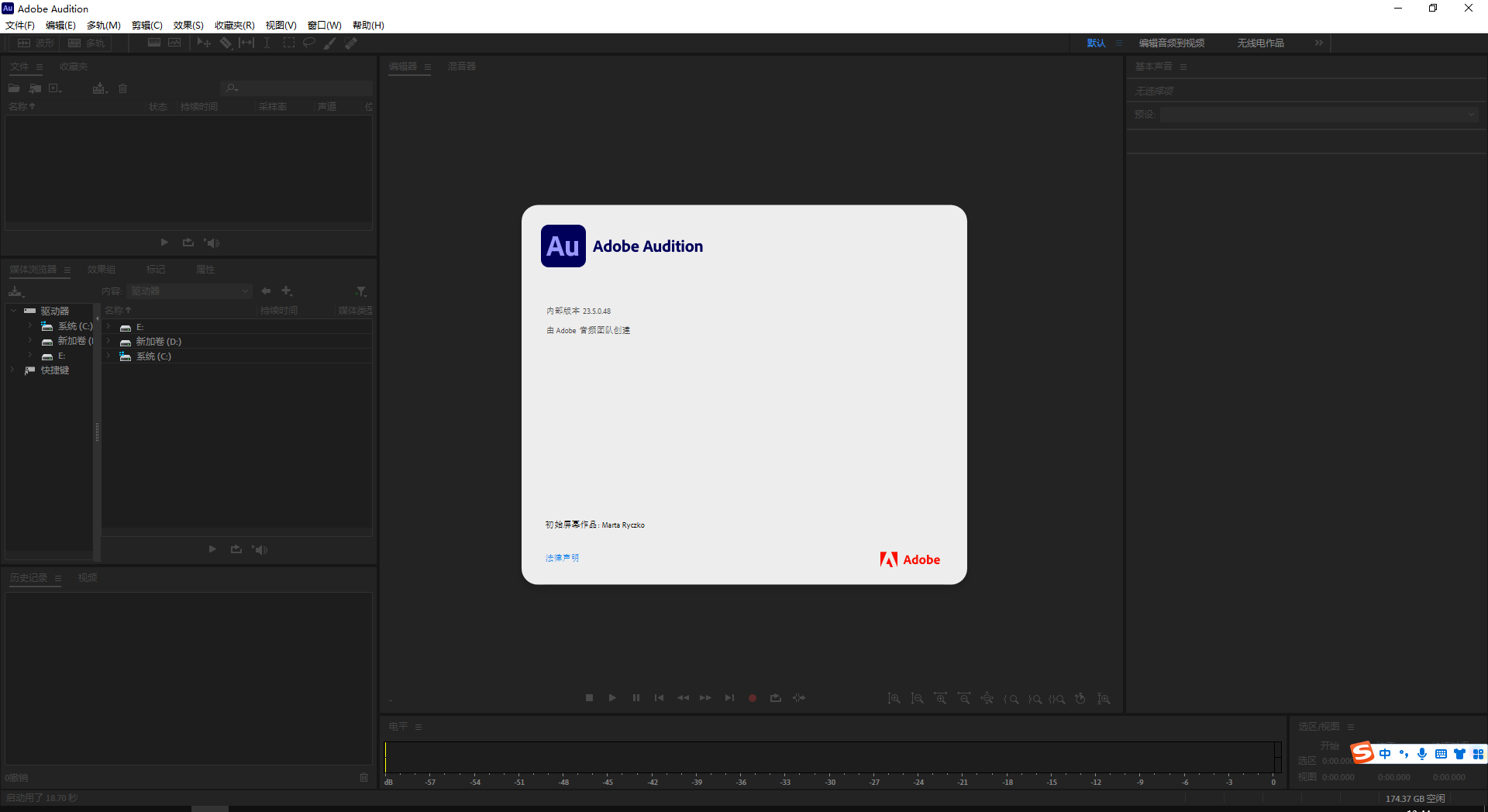Click the Paintbrush Selection tool

[x=329, y=43]
